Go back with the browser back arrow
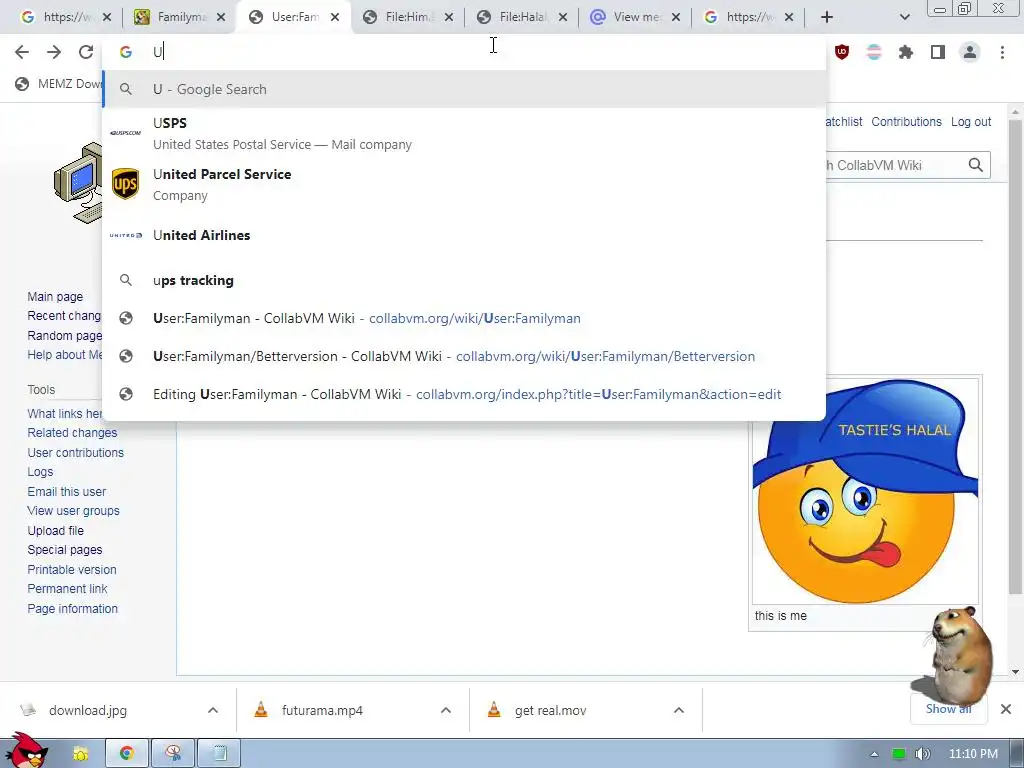The height and width of the screenshot is (768, 1024). click(22, 52)
